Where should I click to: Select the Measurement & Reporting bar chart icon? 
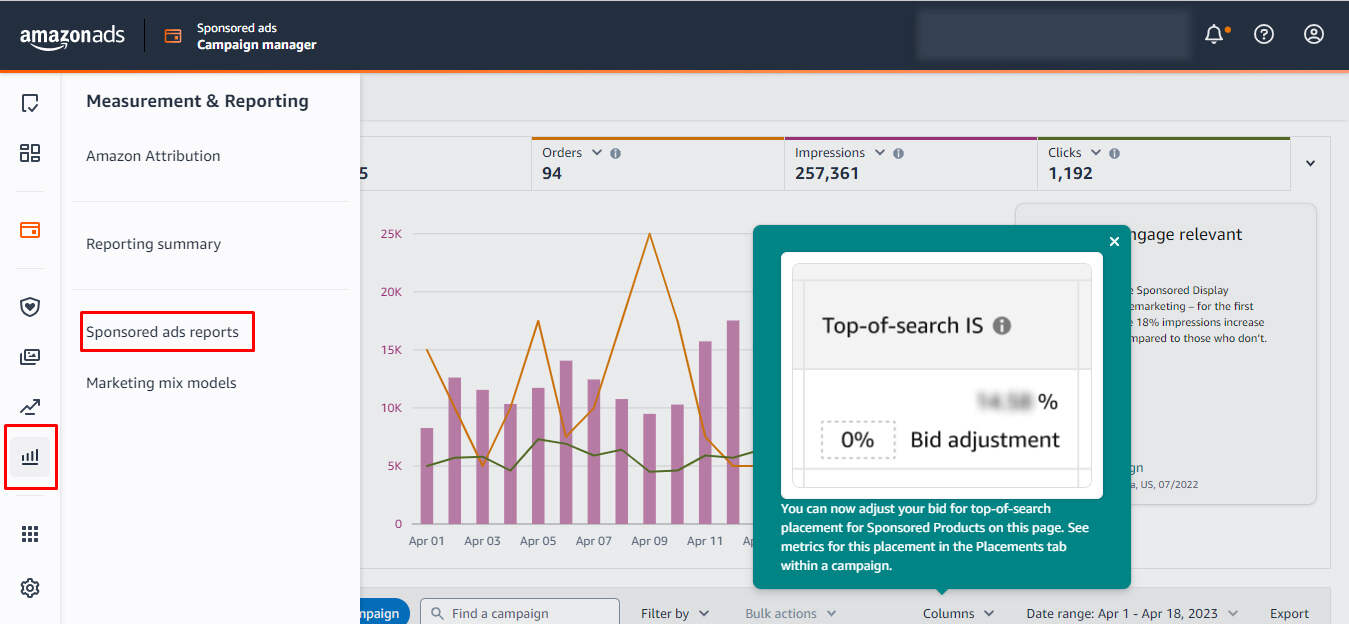(x=30, y=457)
